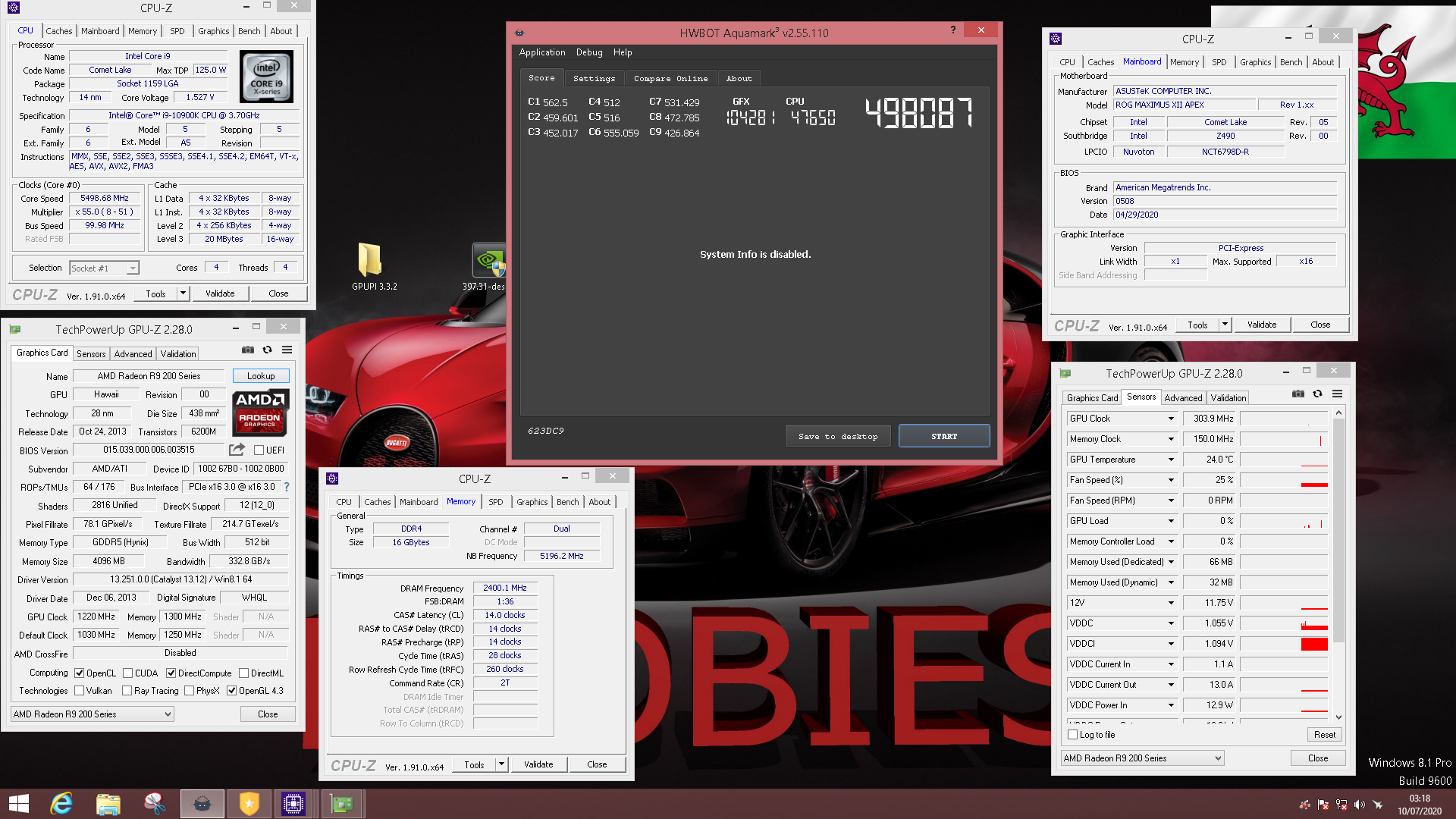Screen dimensions: 1456x819
Task: Click the volume icon in the system tray
Action: coord(1359,805)
